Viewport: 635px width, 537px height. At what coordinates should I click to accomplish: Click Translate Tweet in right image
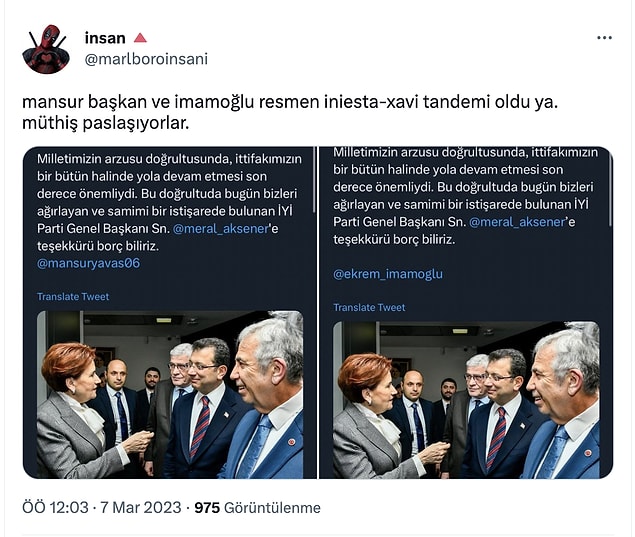pos(369,308)
